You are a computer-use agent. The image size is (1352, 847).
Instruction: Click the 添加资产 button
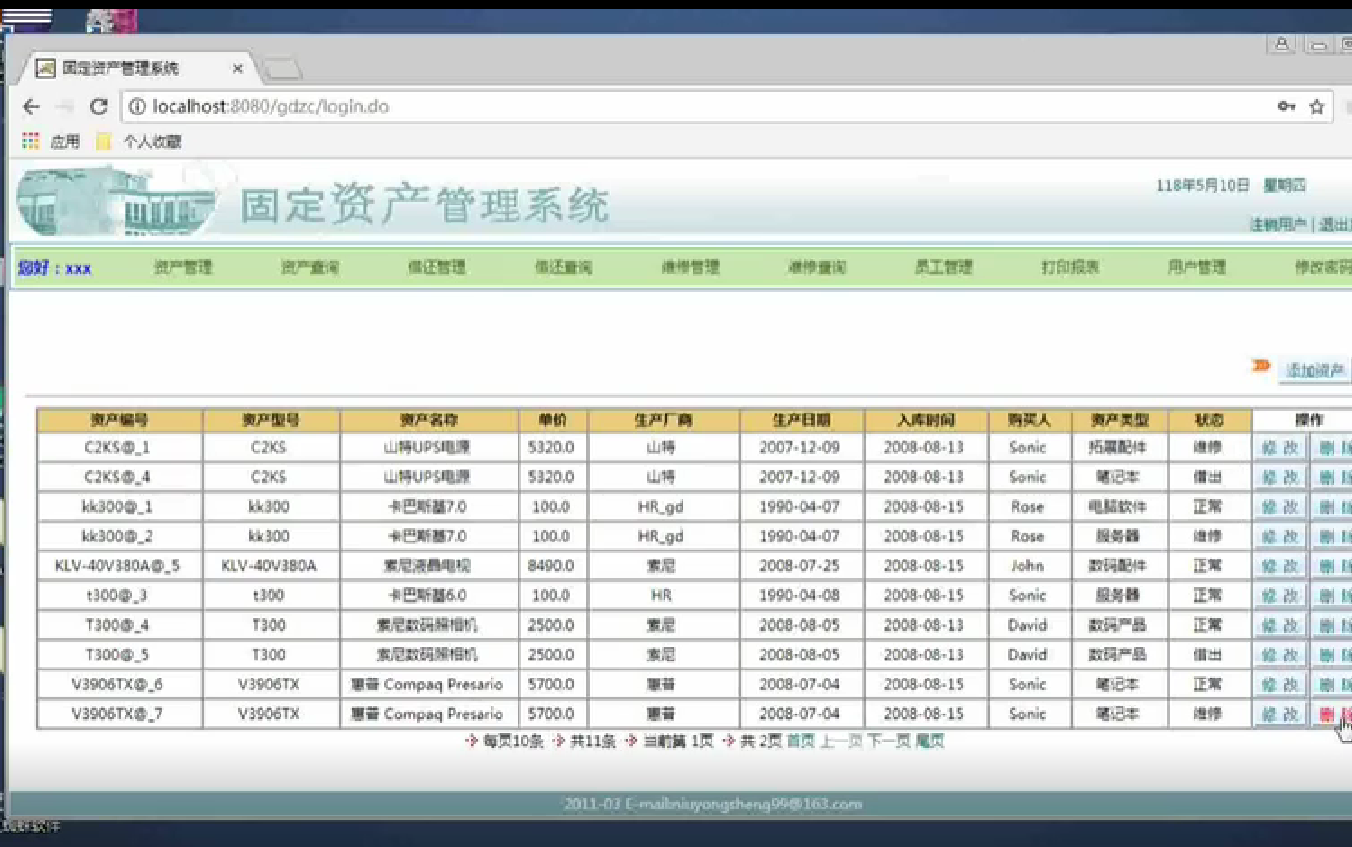tap(1315, 369)
